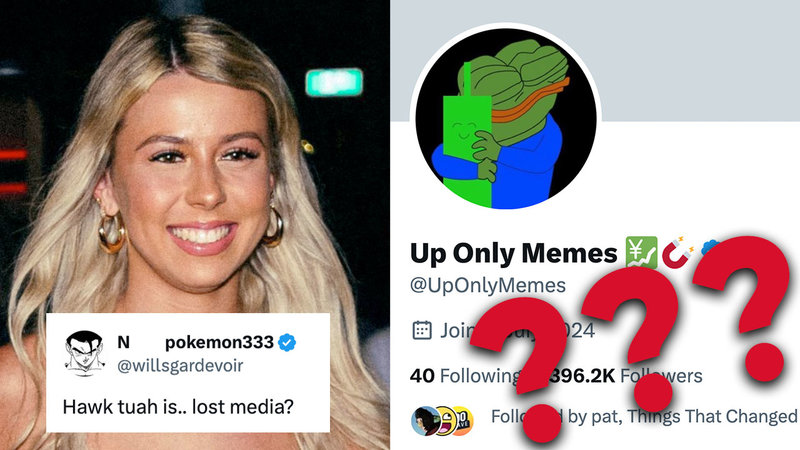Click the Hawk tuah lost media tweet text
Image resolution: width=800 pixels, height=450 pixels.
coord(178,407)
